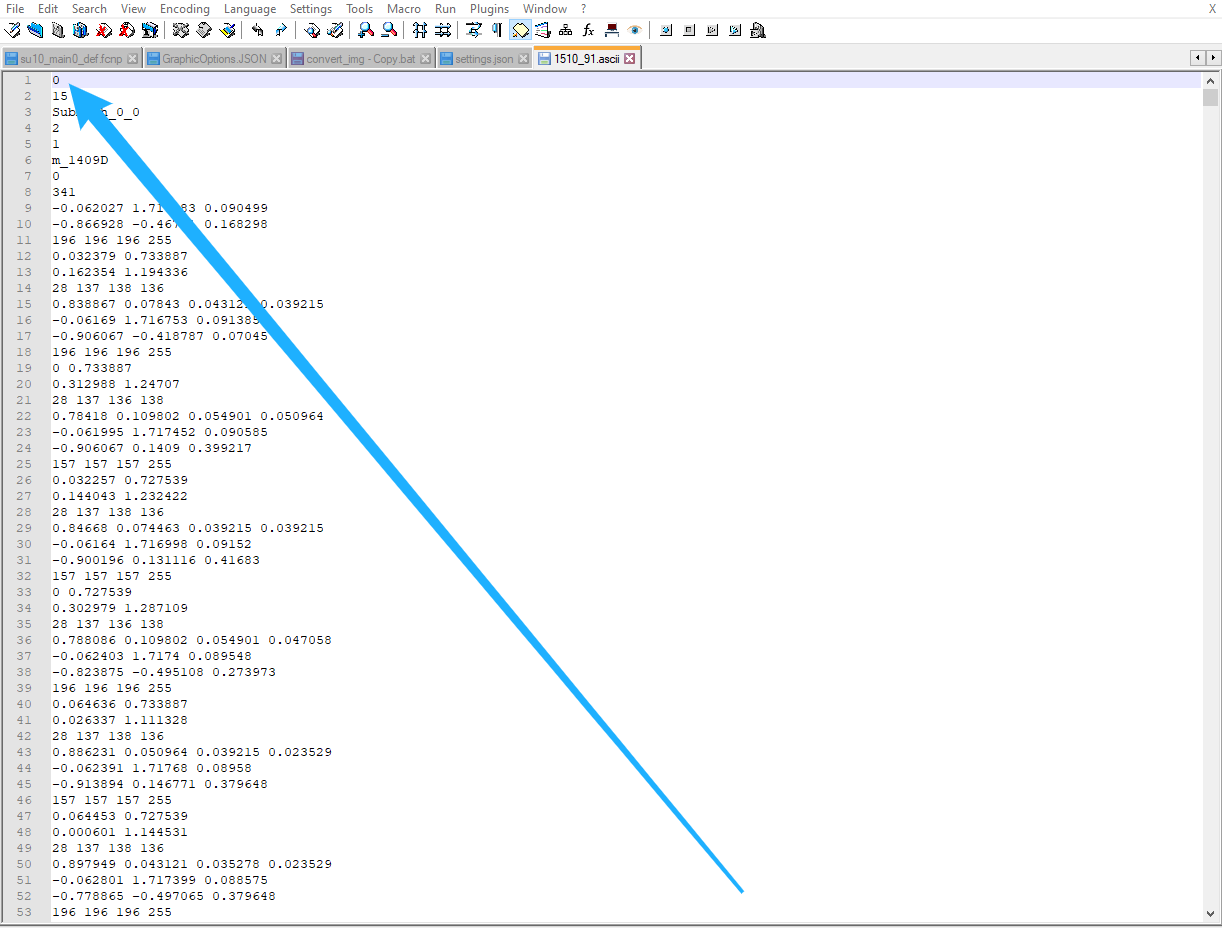Stop macro recording
The width and height of the screenshot is (1222, 928).
tap(689, 30)
